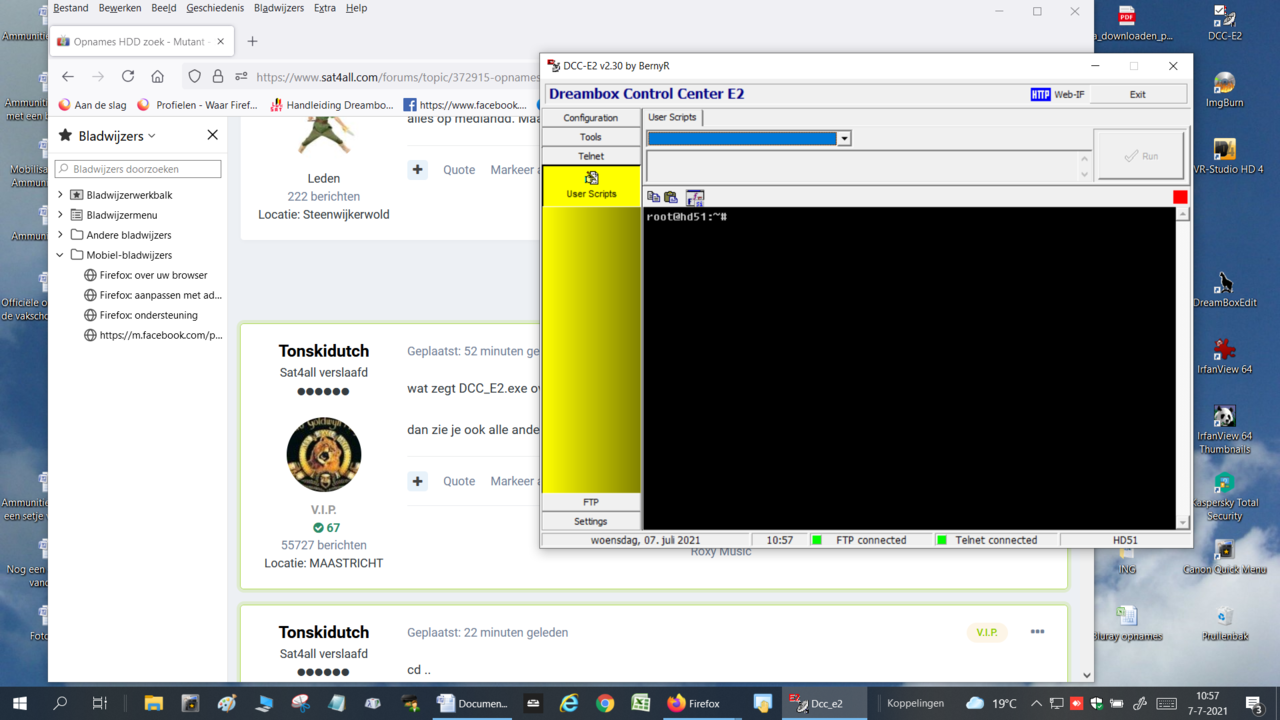Viewport: 1280px width, 720px height.
Task: Collapse the Mobiel-bladwijzers folder
Action: 60,255
